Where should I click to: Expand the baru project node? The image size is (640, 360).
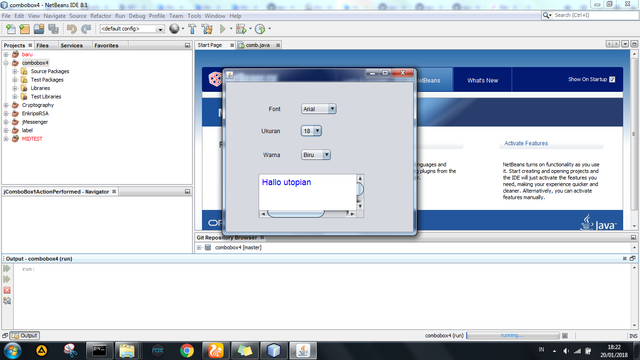click(x=6, y=54)
